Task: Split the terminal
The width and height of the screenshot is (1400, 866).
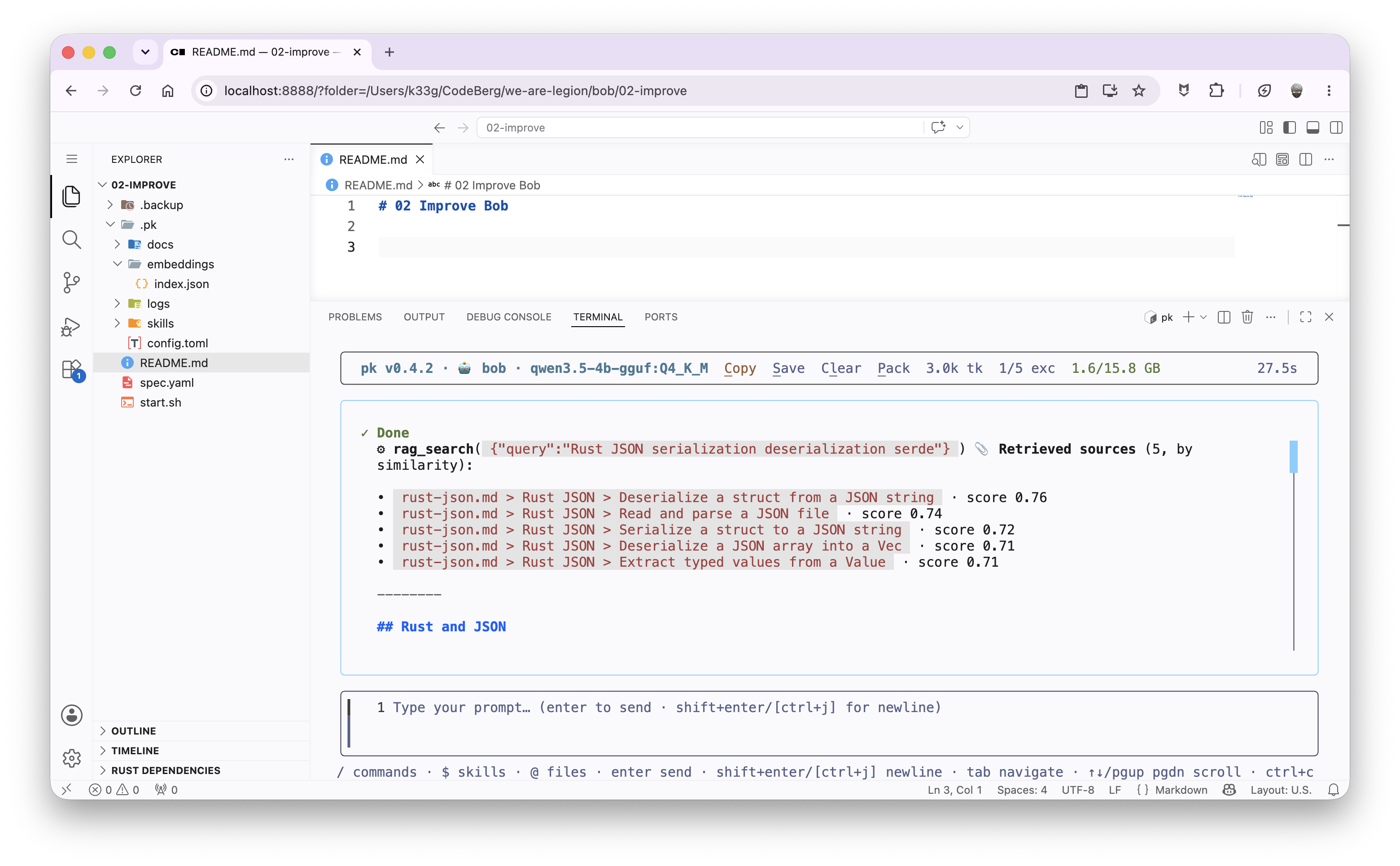Action: 1224,317
